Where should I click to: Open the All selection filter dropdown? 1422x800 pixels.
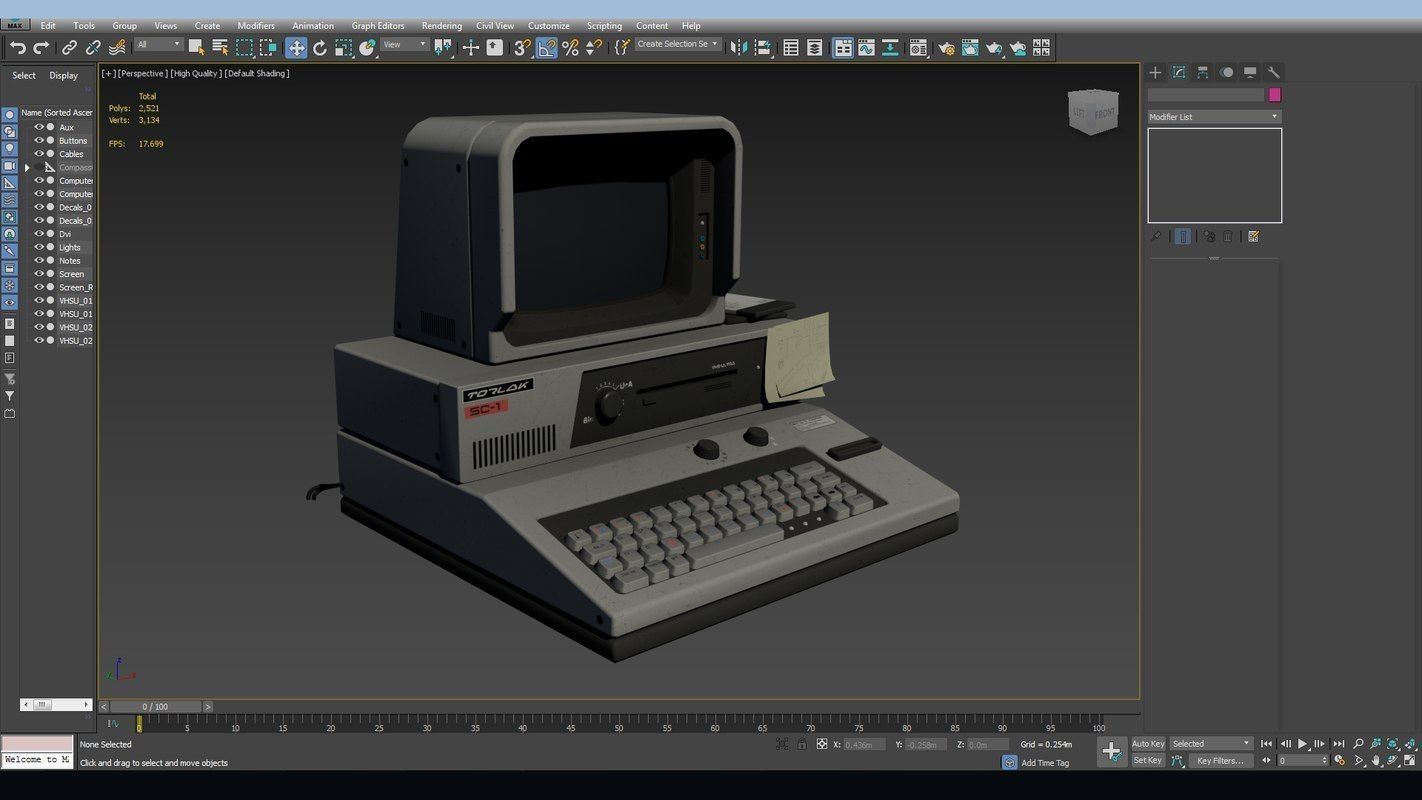click(x=159, y=44)
